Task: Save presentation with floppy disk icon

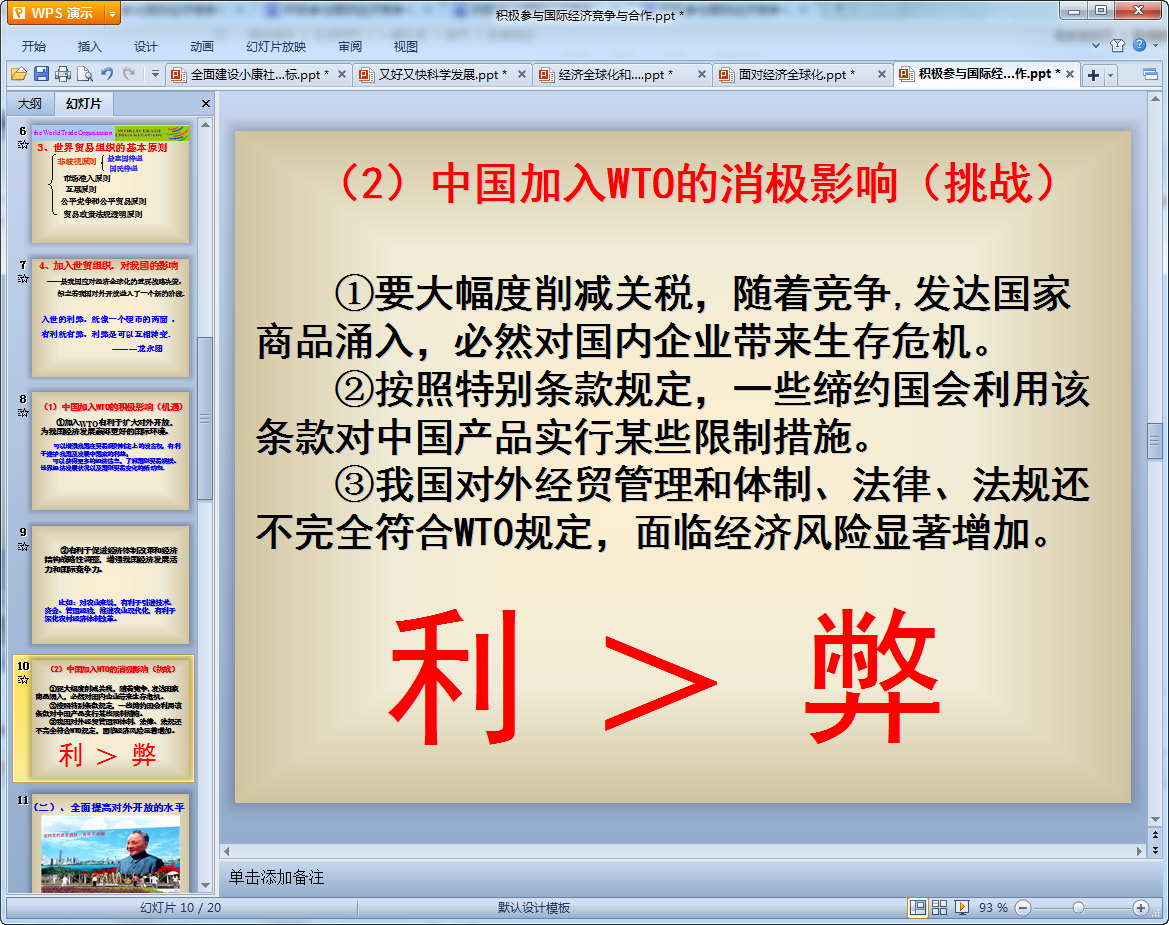Action: pos(41,74)
